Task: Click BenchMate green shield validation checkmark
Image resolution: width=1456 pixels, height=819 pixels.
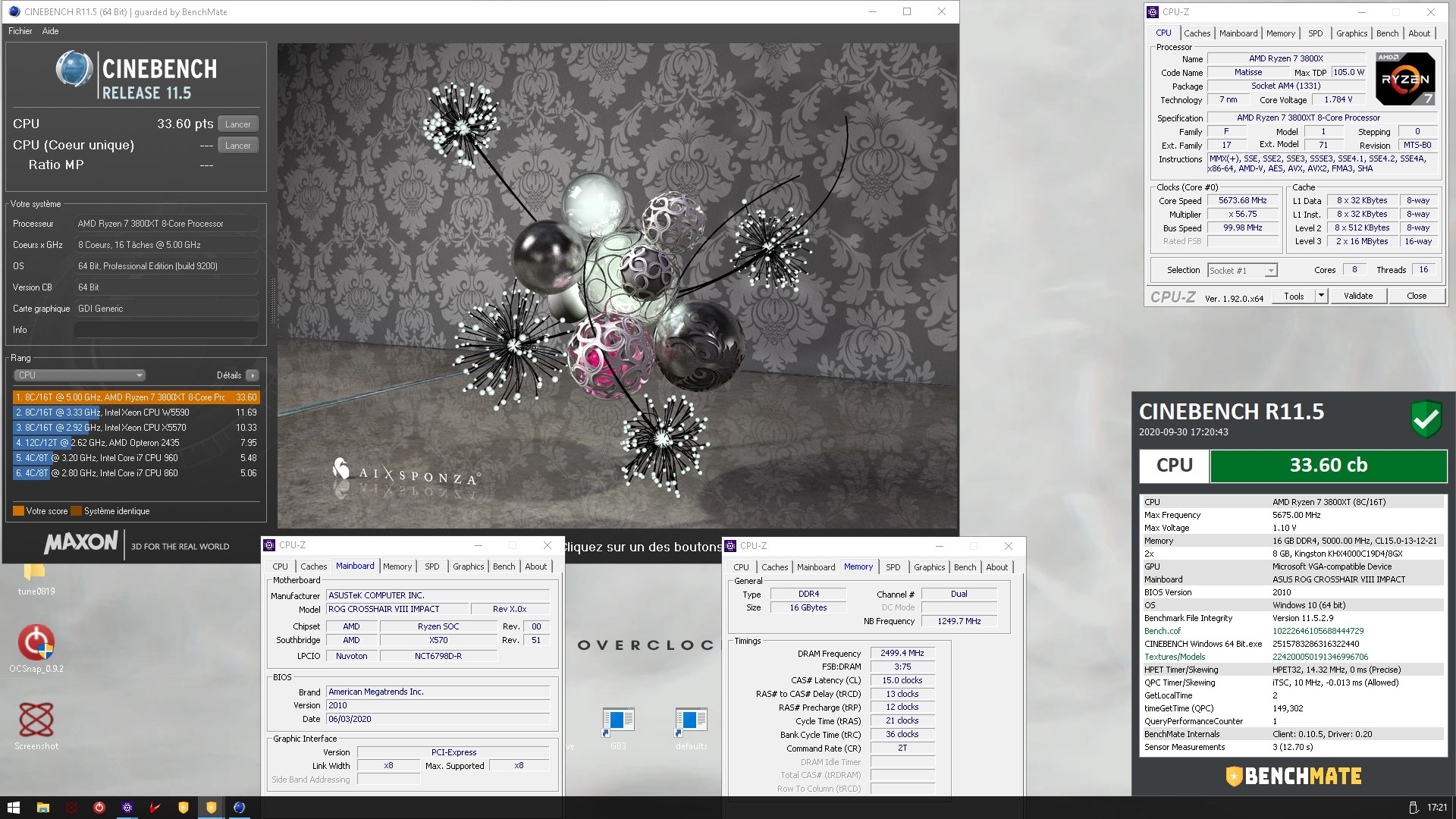Action: [1426, 419]
